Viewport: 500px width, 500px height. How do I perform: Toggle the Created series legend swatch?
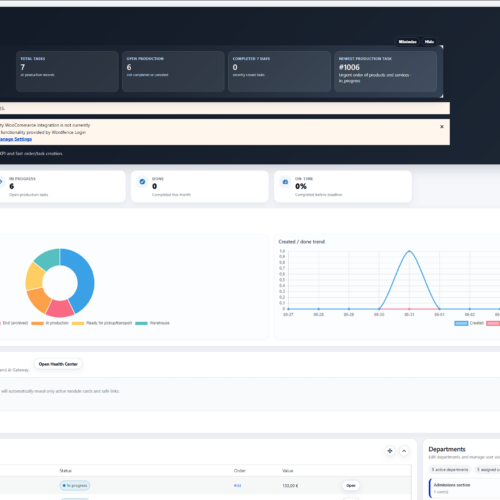point(461,323)
